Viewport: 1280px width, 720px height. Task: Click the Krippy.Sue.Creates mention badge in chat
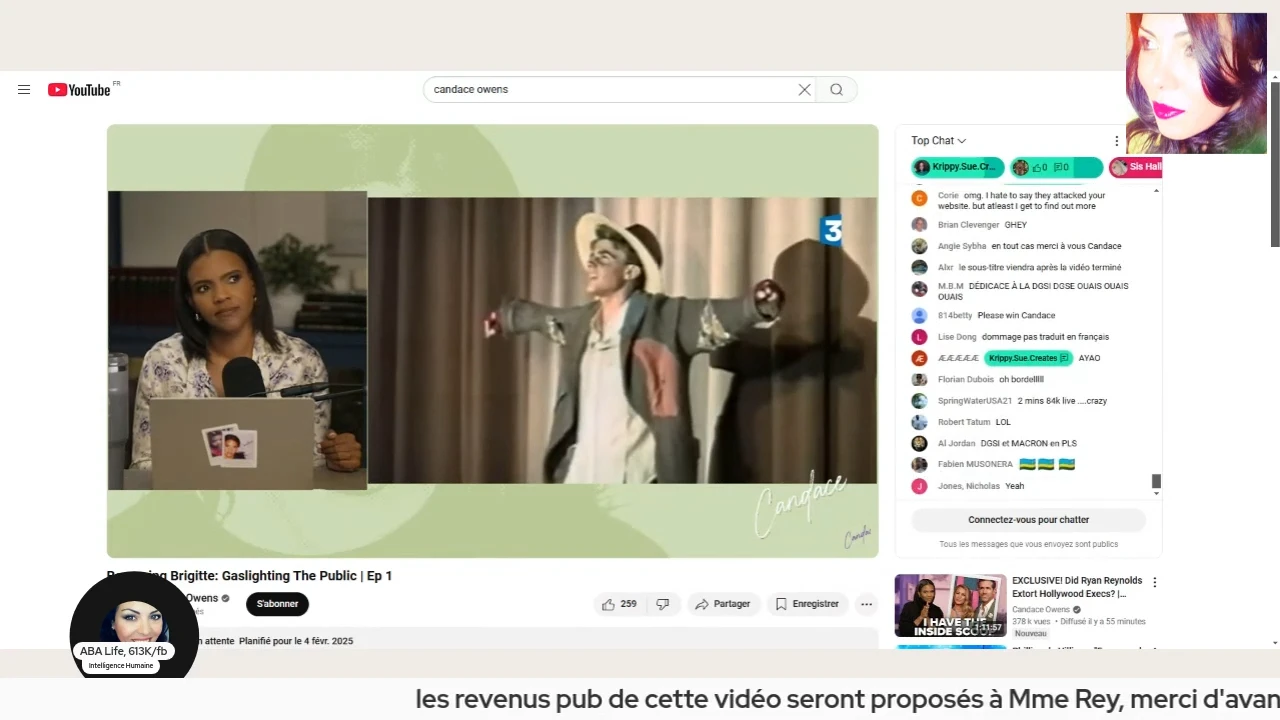[x=1028, y=358]
